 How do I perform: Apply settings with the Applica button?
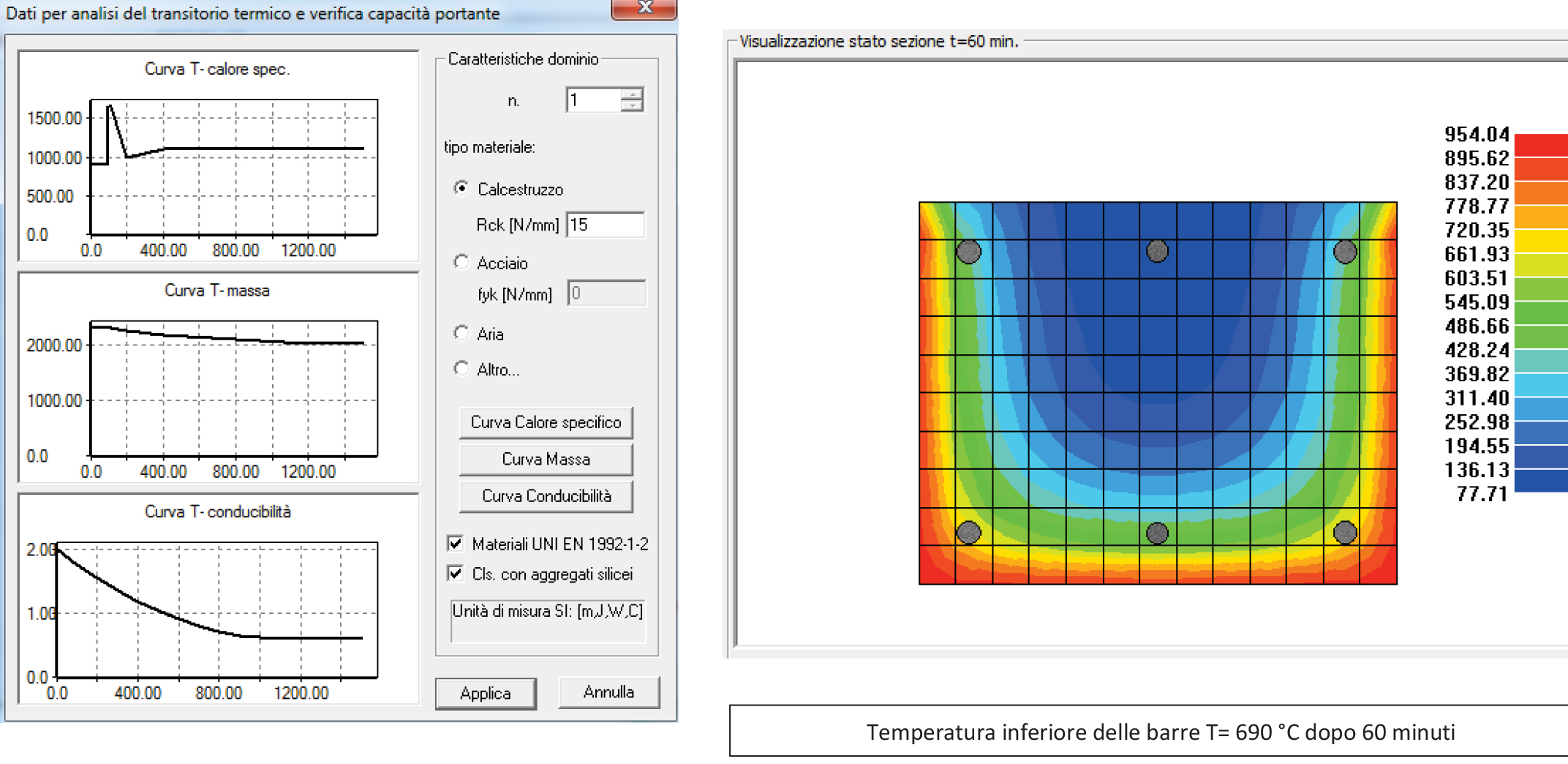coord(486,693)
